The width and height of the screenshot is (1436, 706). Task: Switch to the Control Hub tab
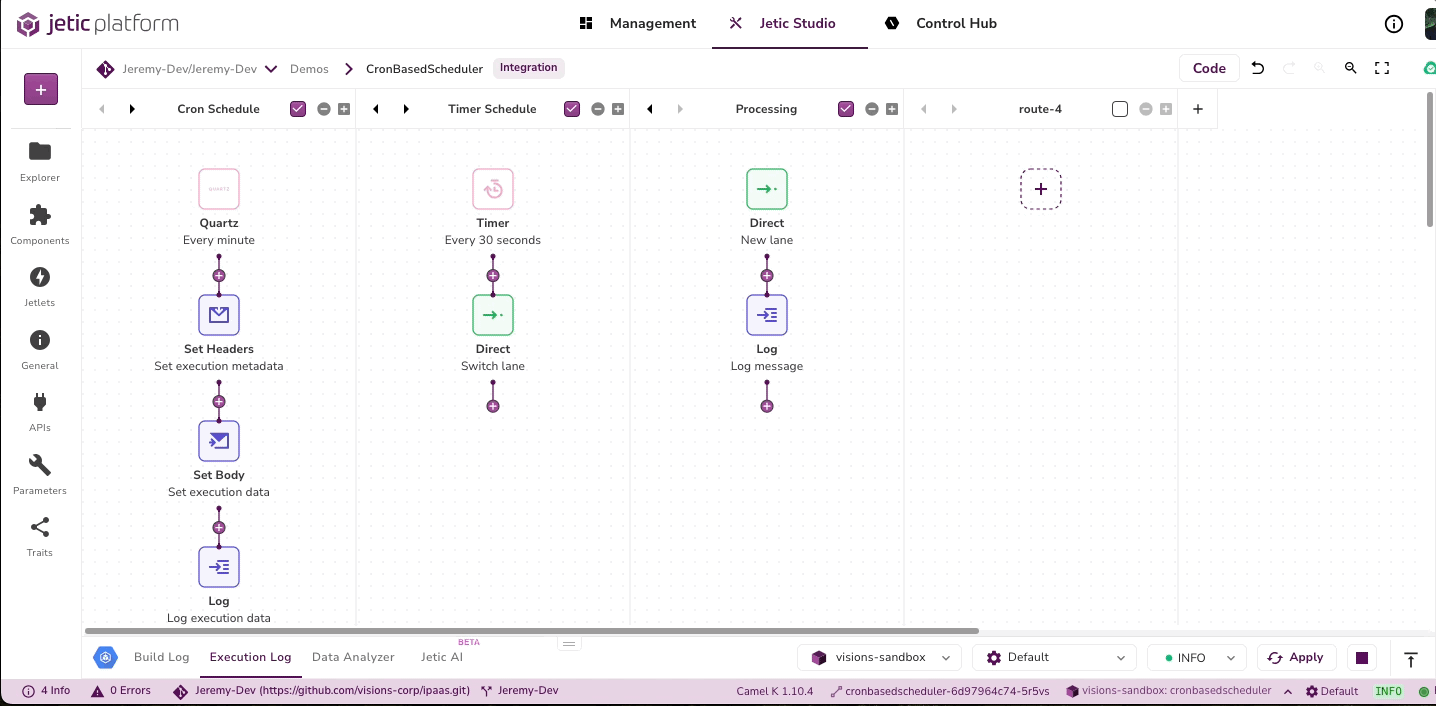pos(941,24)
